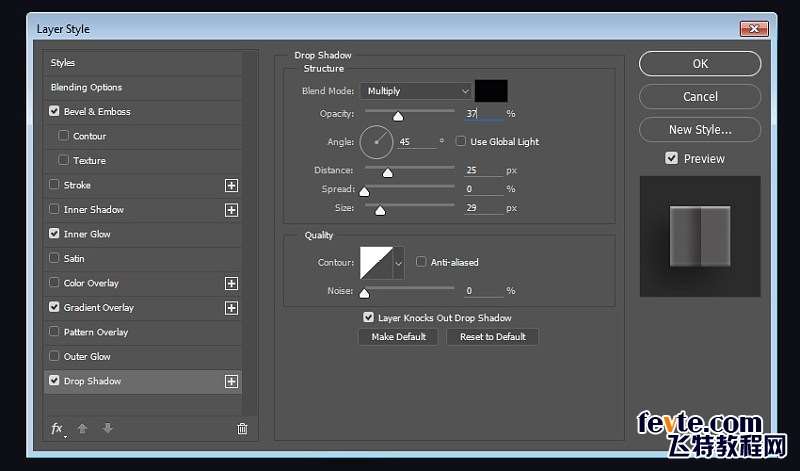Click the Angle value field

click(417, 142)
